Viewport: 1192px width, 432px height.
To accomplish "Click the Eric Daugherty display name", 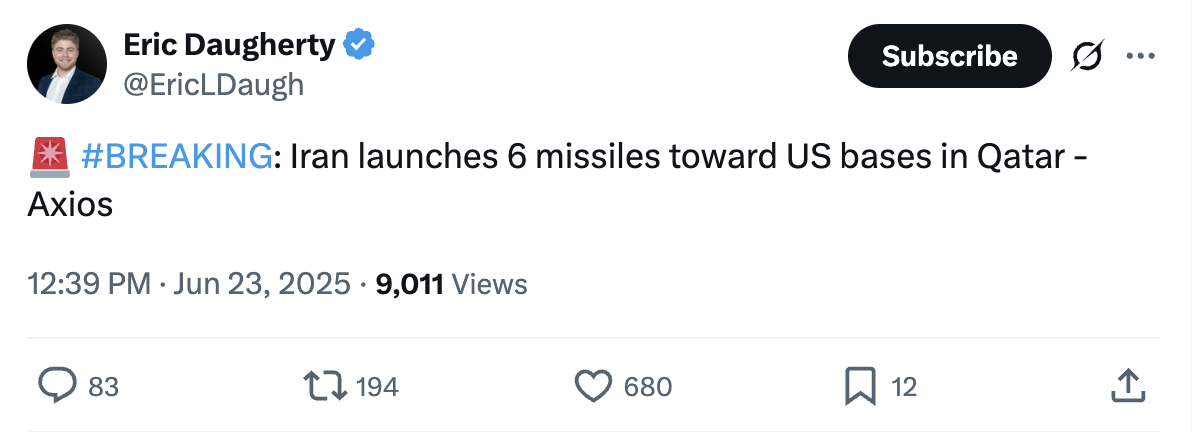I will tap(228, 44).
